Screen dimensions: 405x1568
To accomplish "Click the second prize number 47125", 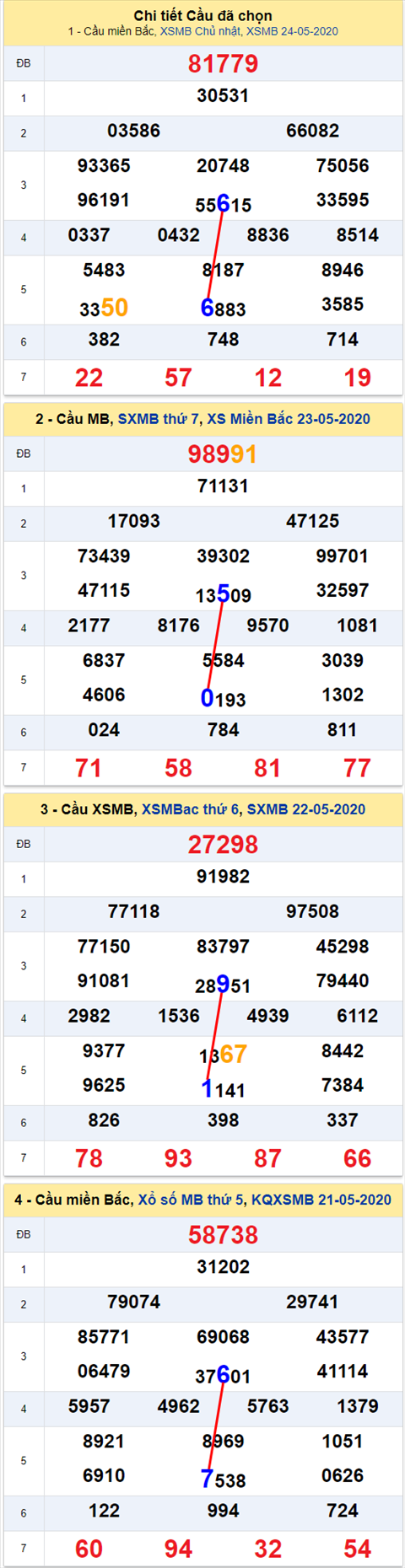I will pyautogui.click(x=312, y=522).
